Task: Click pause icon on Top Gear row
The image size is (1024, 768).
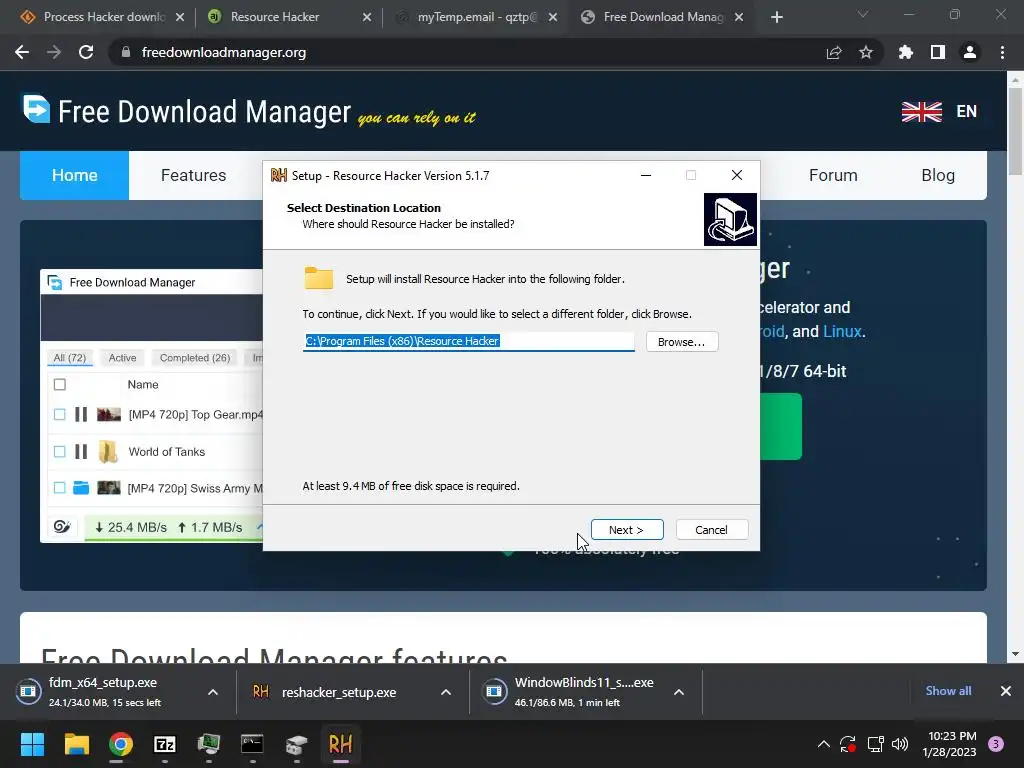Action: pos(81,415)
